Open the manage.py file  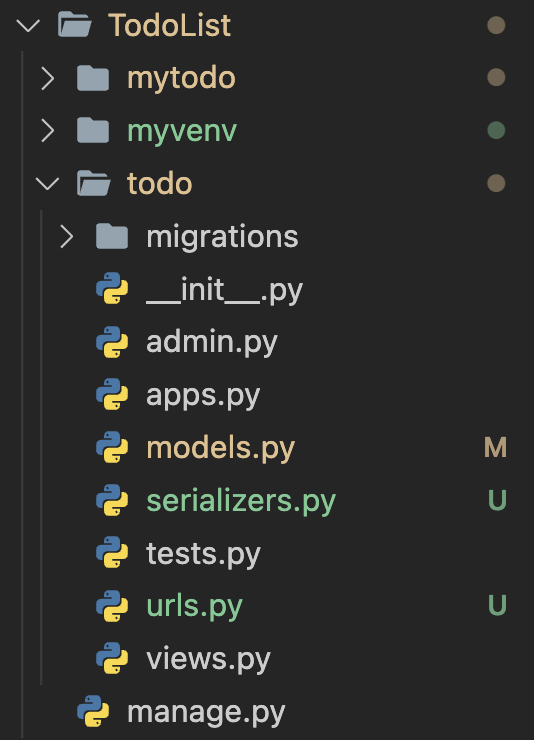[x=206, y=713]
